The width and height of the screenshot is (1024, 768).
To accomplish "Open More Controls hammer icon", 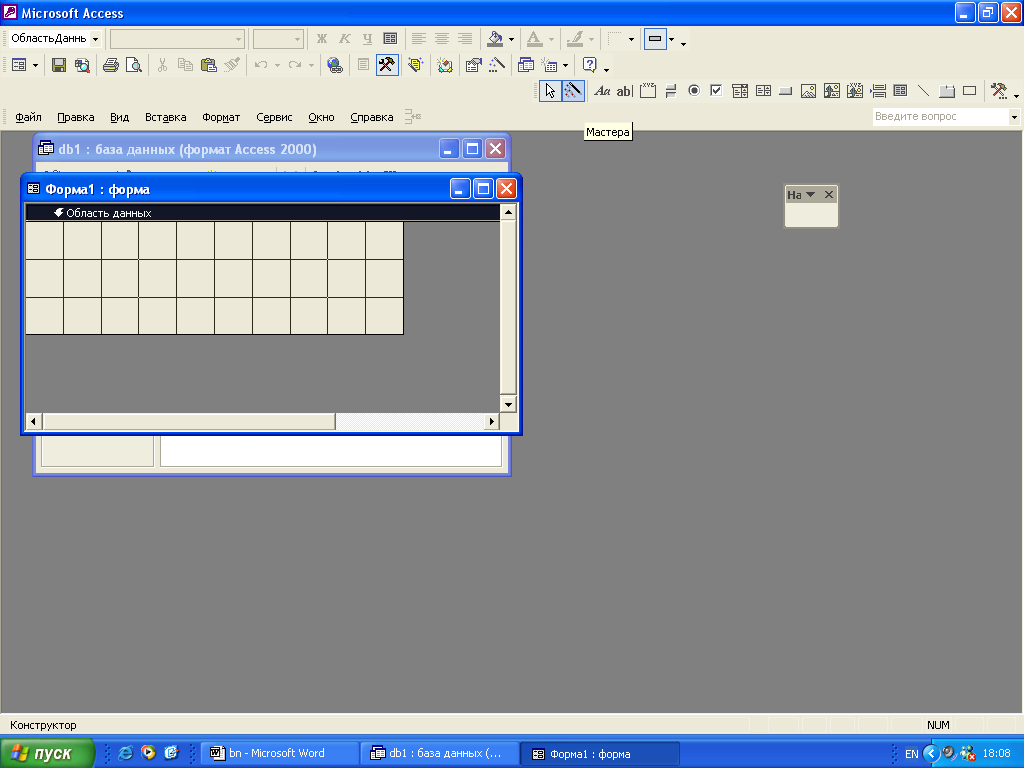I will point(999,91).
